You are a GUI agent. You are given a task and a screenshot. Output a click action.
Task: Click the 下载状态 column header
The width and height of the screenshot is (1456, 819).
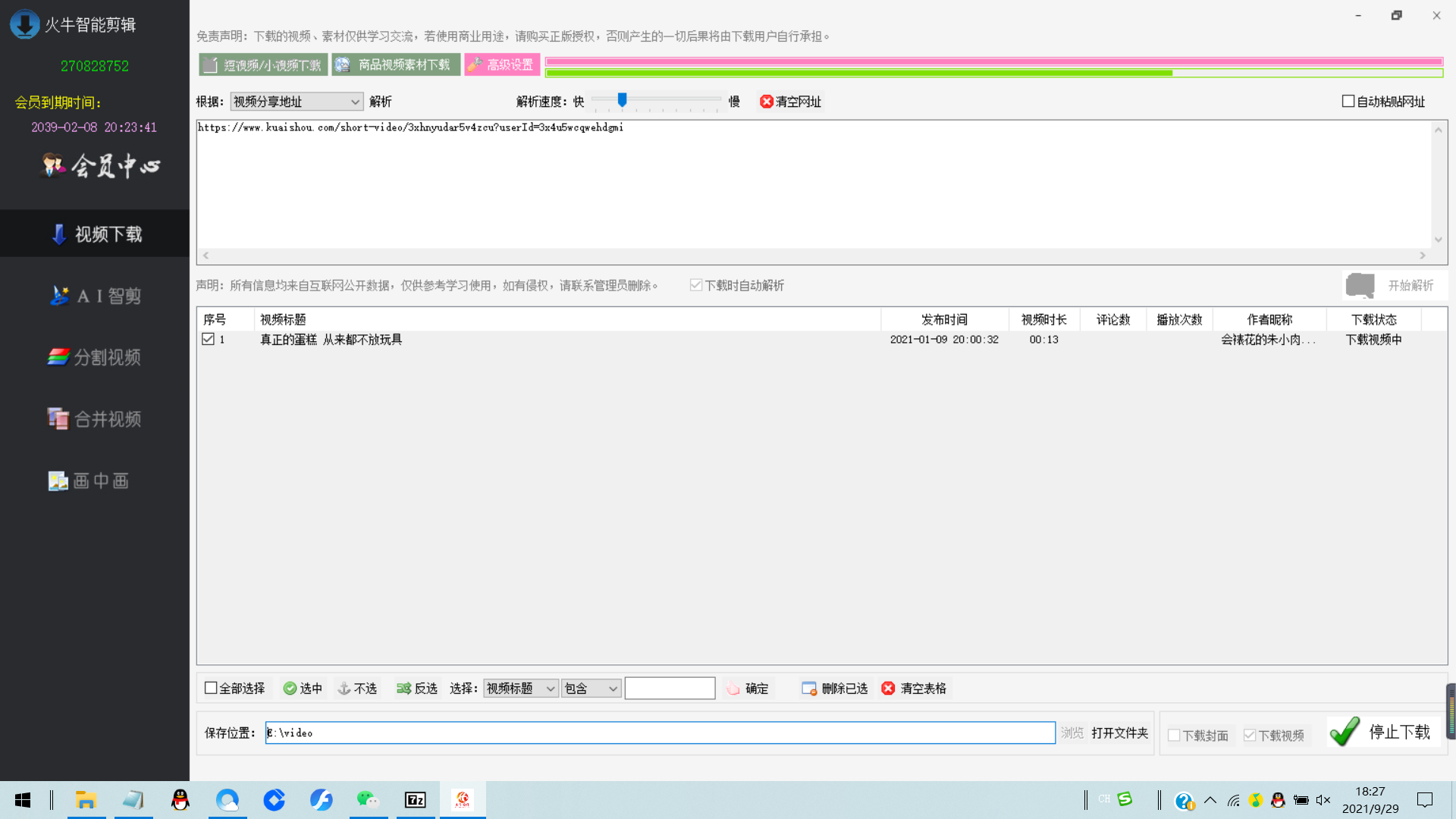(x=1373, y=319)
